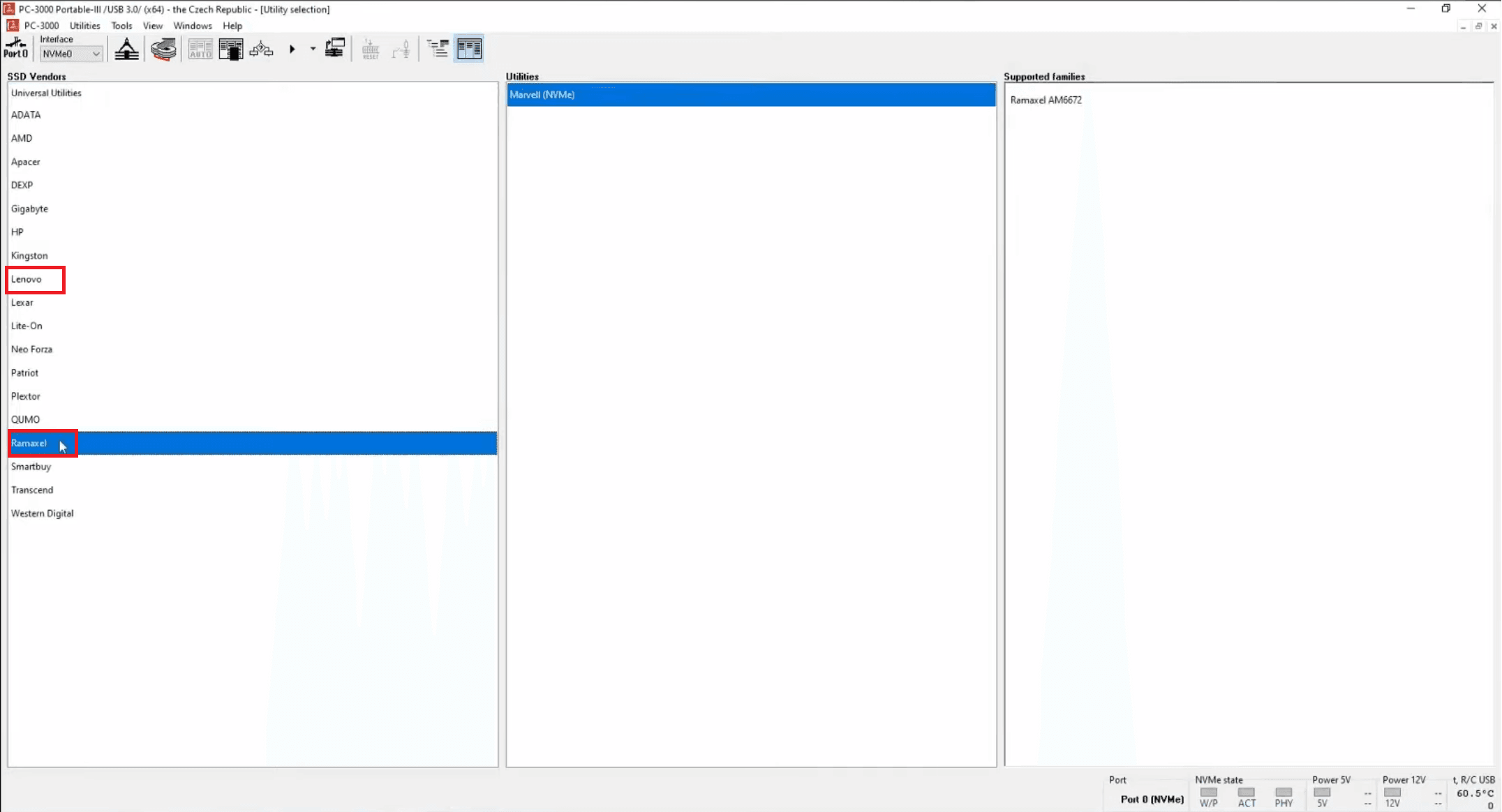Screen dimensions: 1502x812
Task: Select Patriot vendor
Action: coord(253,373)
